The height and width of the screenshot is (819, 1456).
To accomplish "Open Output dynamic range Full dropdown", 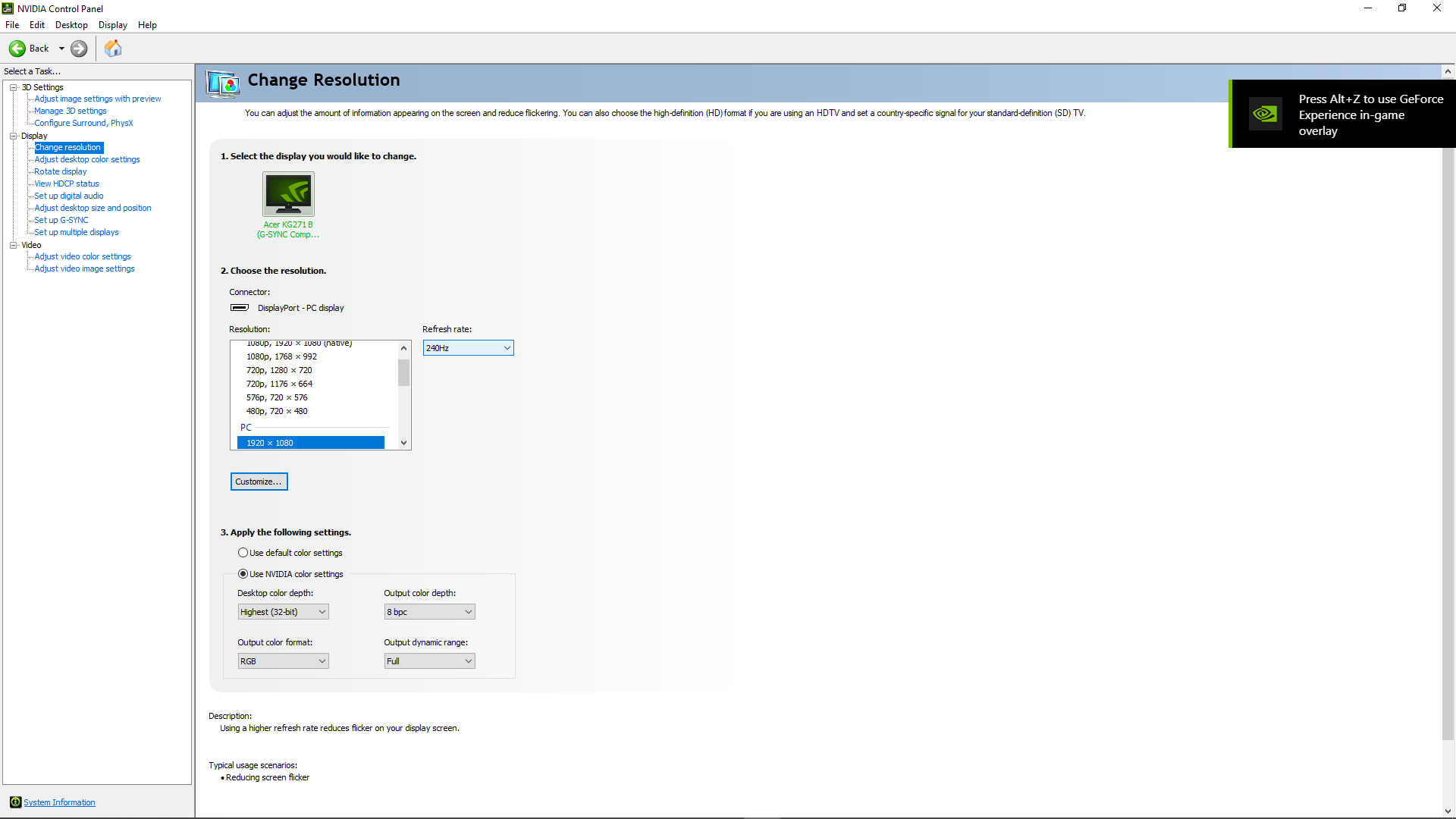I will [x=429, y=661].
